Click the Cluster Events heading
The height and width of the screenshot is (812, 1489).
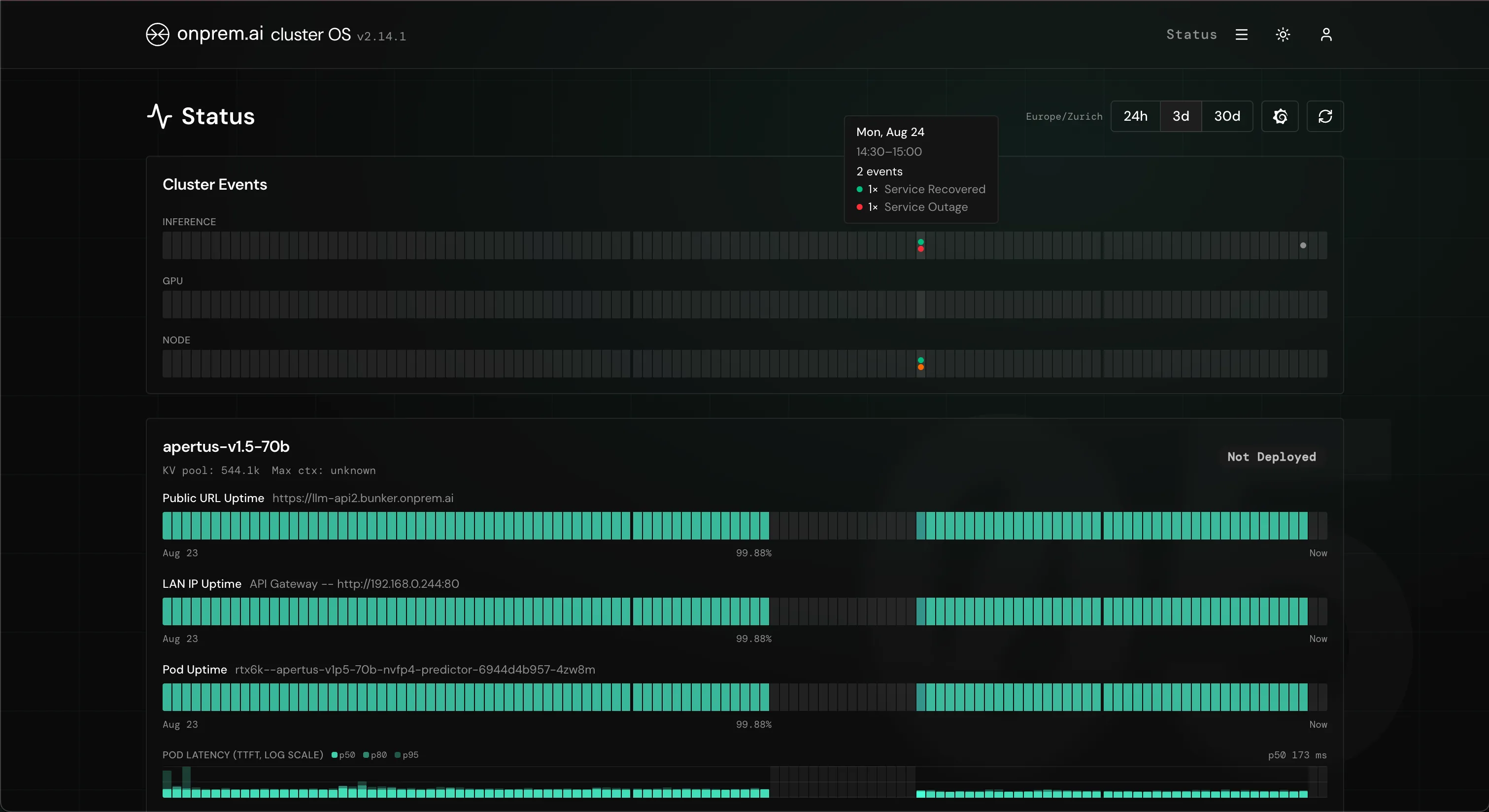pyautogui.click(x=214, y=184)
